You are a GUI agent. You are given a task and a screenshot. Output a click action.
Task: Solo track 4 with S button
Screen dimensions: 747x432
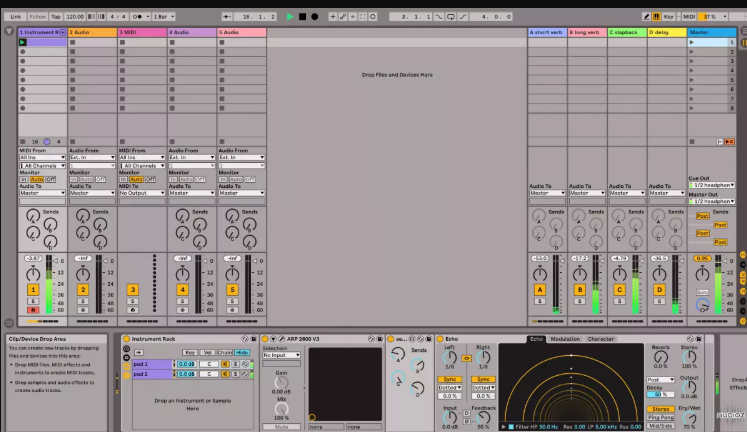182,301
